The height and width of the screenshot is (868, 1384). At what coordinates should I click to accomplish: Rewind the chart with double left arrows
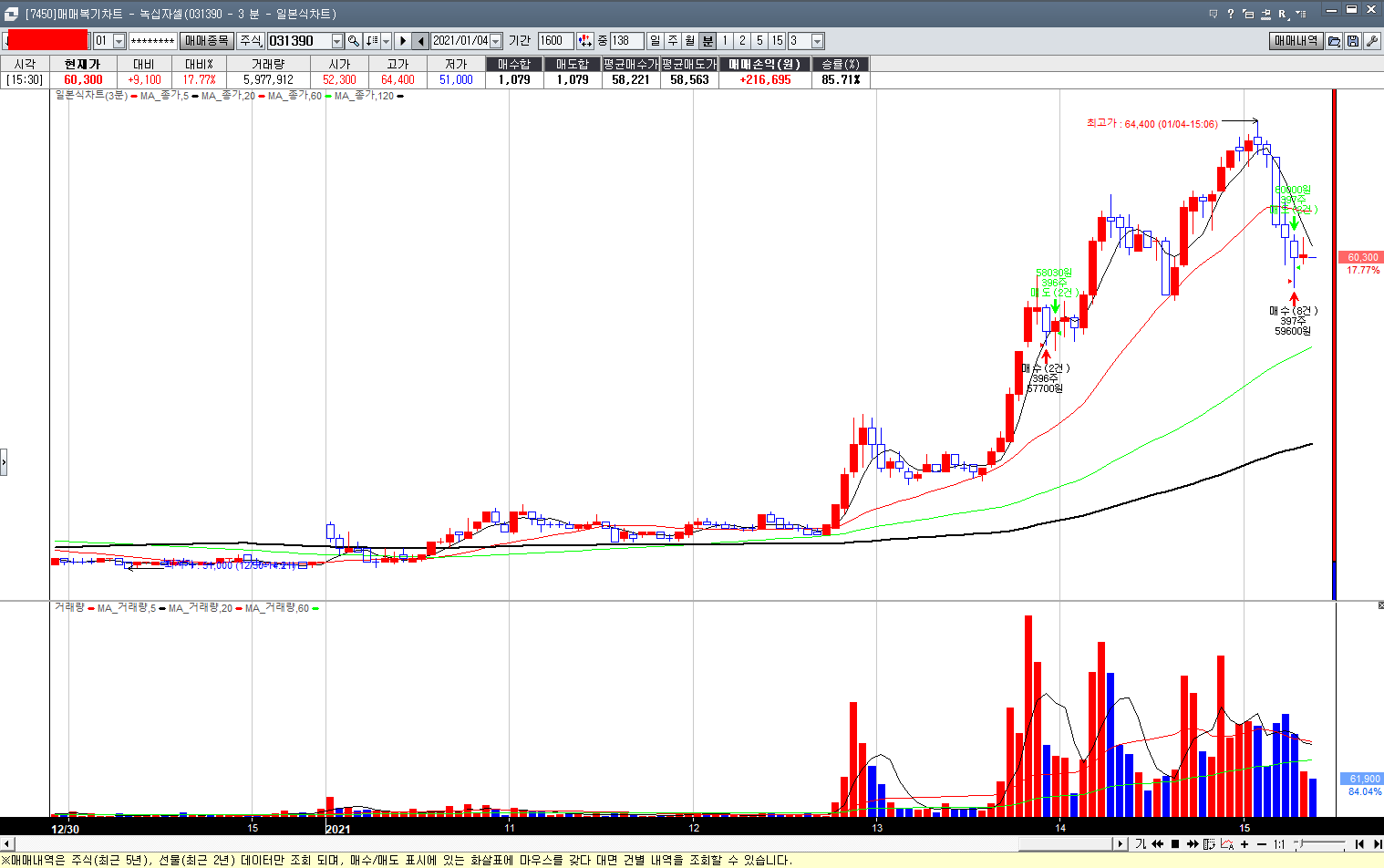(1158, 844)
